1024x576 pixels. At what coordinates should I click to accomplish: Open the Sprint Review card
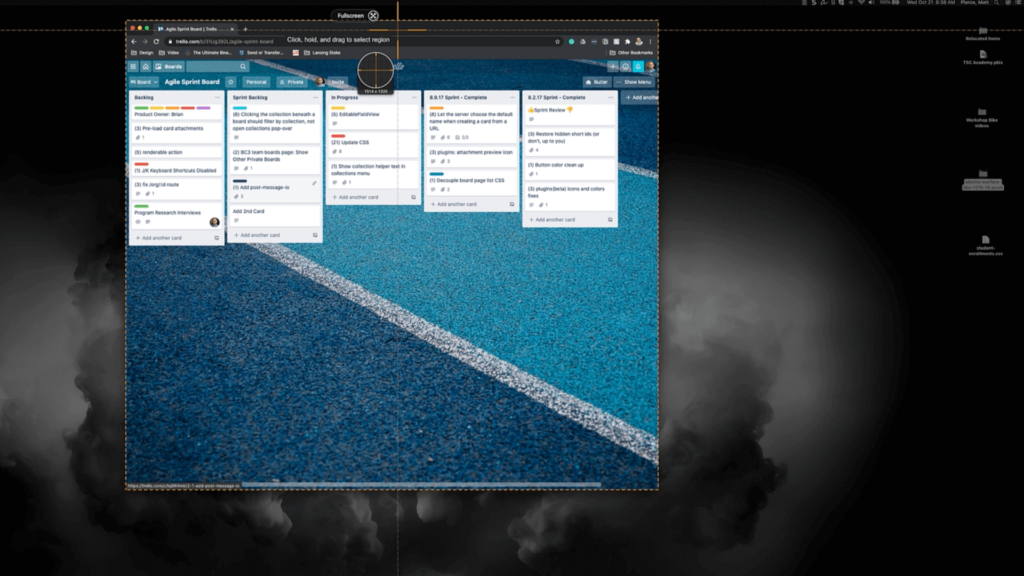pos(569,114)
